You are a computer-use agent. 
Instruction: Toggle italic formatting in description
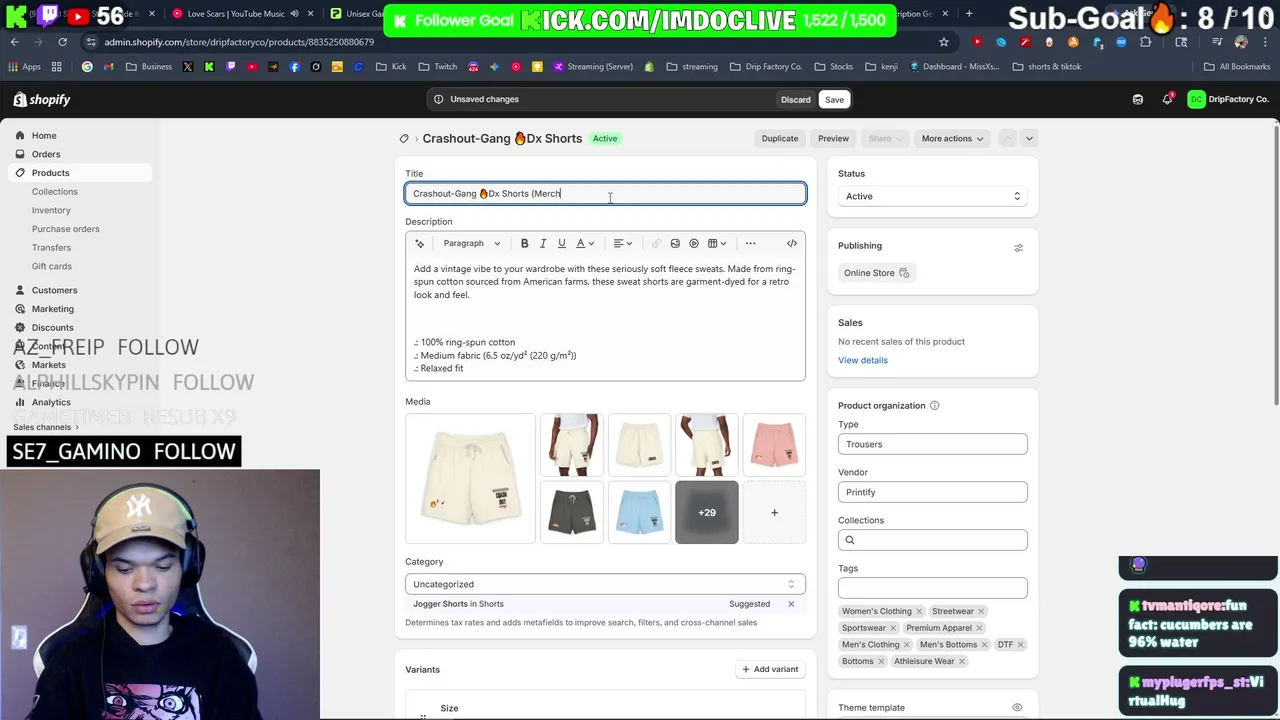point(543,243)
